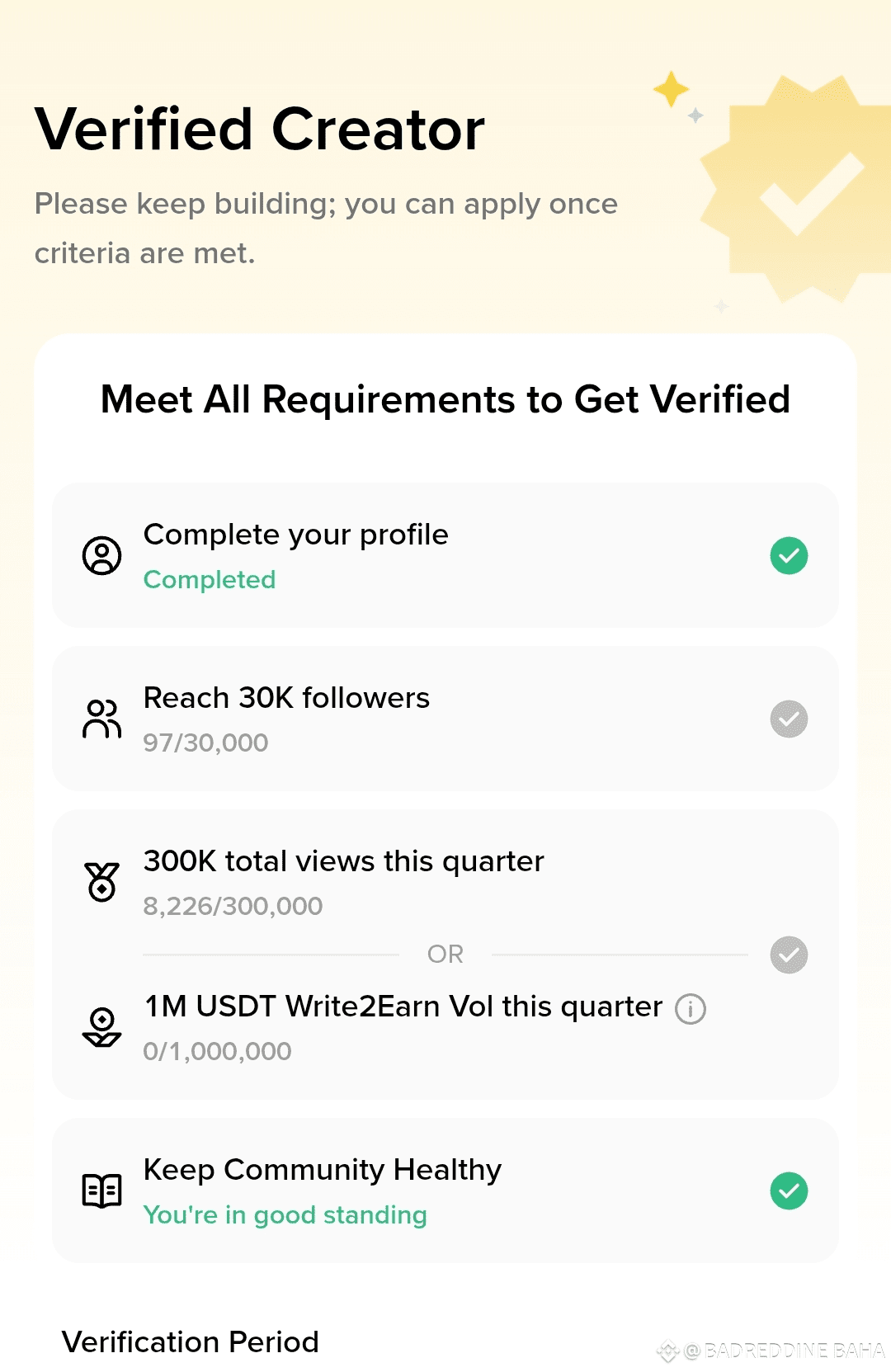891x1372 pixels.
Task: Click the yellow sparkle star decoration
Action: 671,89
